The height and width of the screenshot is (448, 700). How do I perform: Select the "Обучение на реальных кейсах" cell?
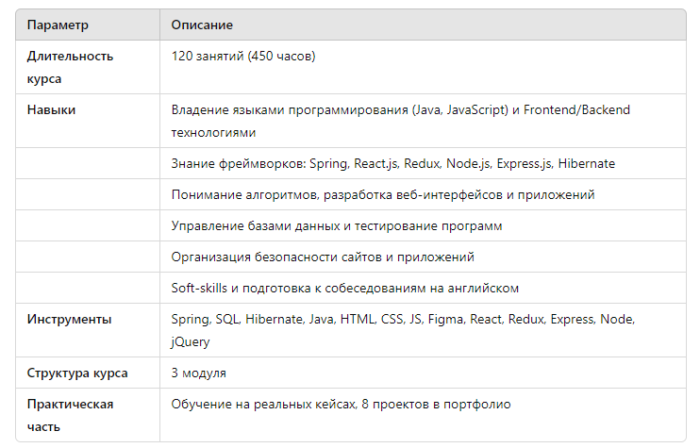341,404
